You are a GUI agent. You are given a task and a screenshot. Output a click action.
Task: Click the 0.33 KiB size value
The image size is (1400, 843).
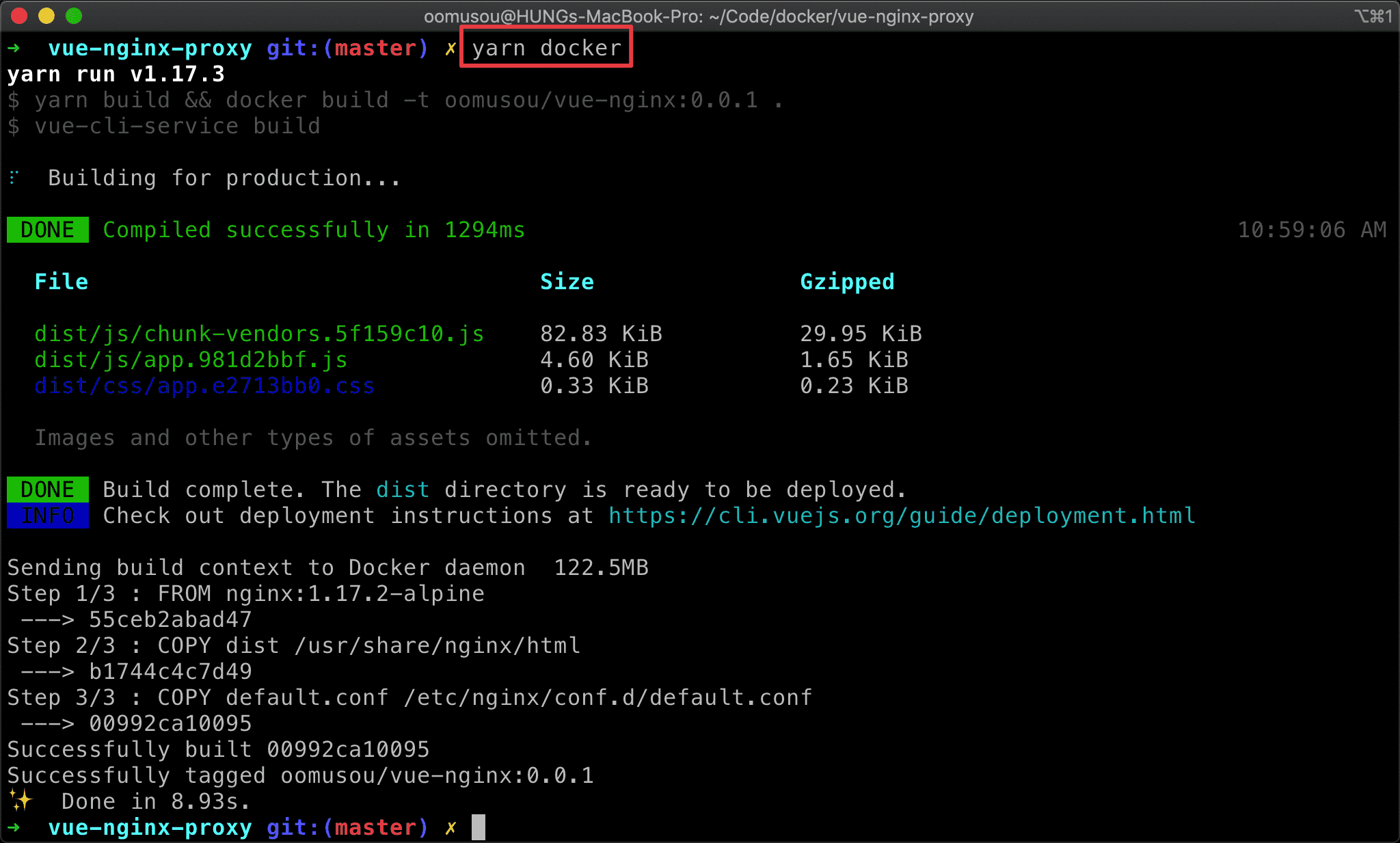(594, 386)
